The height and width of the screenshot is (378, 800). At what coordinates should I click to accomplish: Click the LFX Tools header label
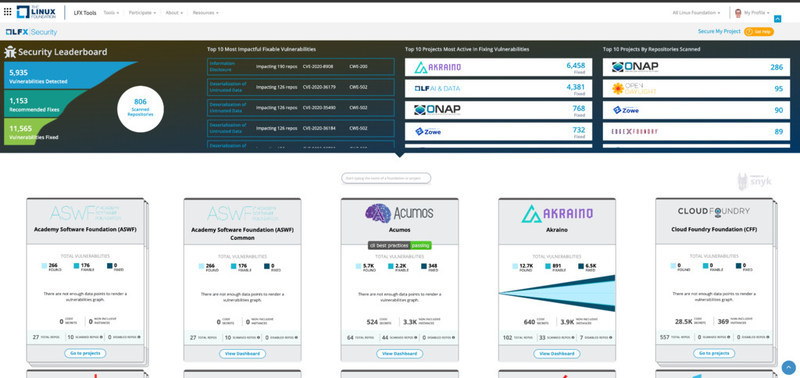85,13
